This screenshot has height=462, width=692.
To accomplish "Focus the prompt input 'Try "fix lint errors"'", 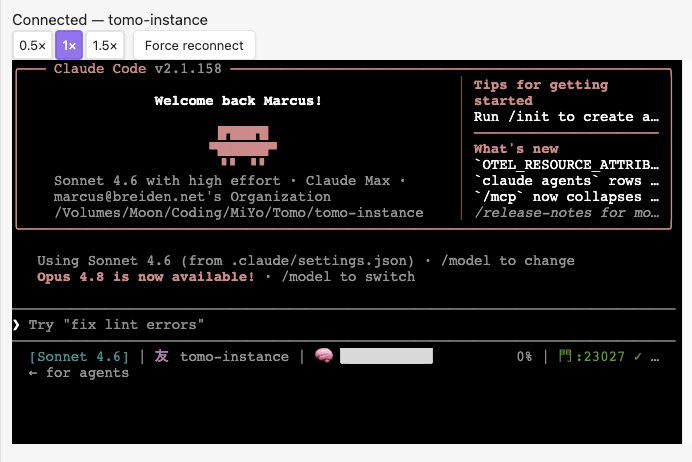I will (x=344, y=325).
